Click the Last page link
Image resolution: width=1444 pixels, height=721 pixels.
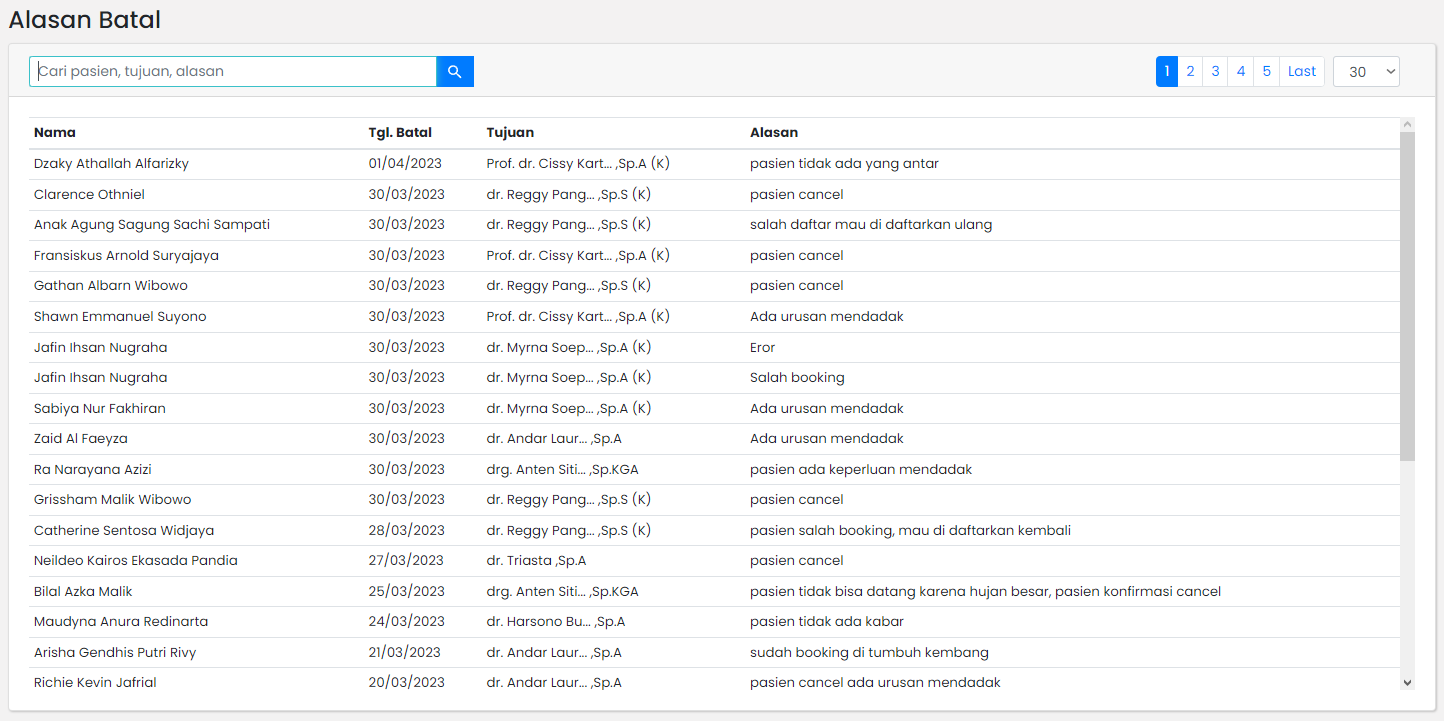pos(1301,71)
